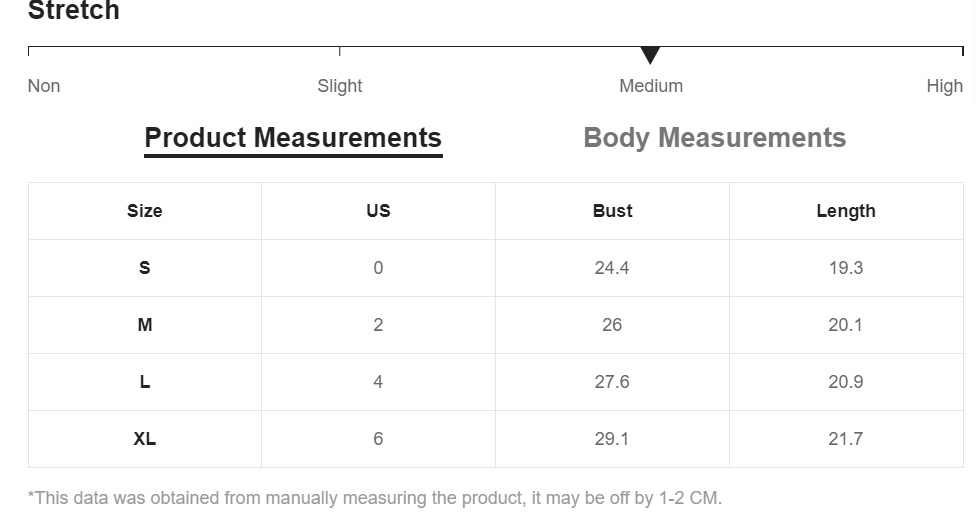Click bust value 24.4 for size S
Screen dimensions: 976x528
(x=612, y=268)
